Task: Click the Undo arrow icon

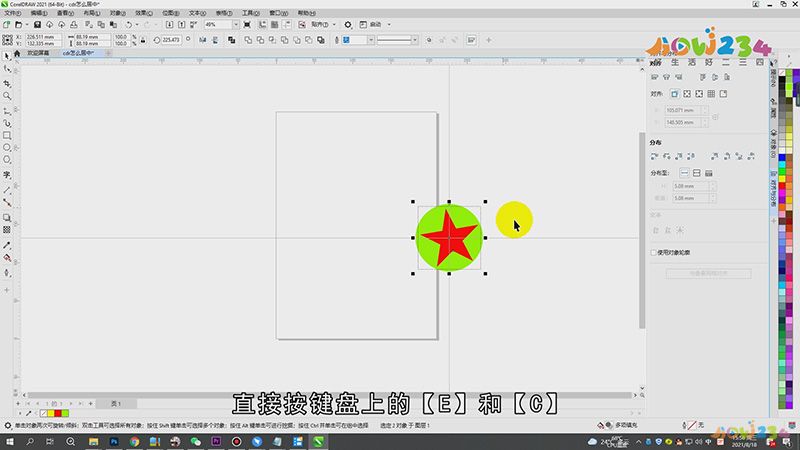Action: point(129,24)
